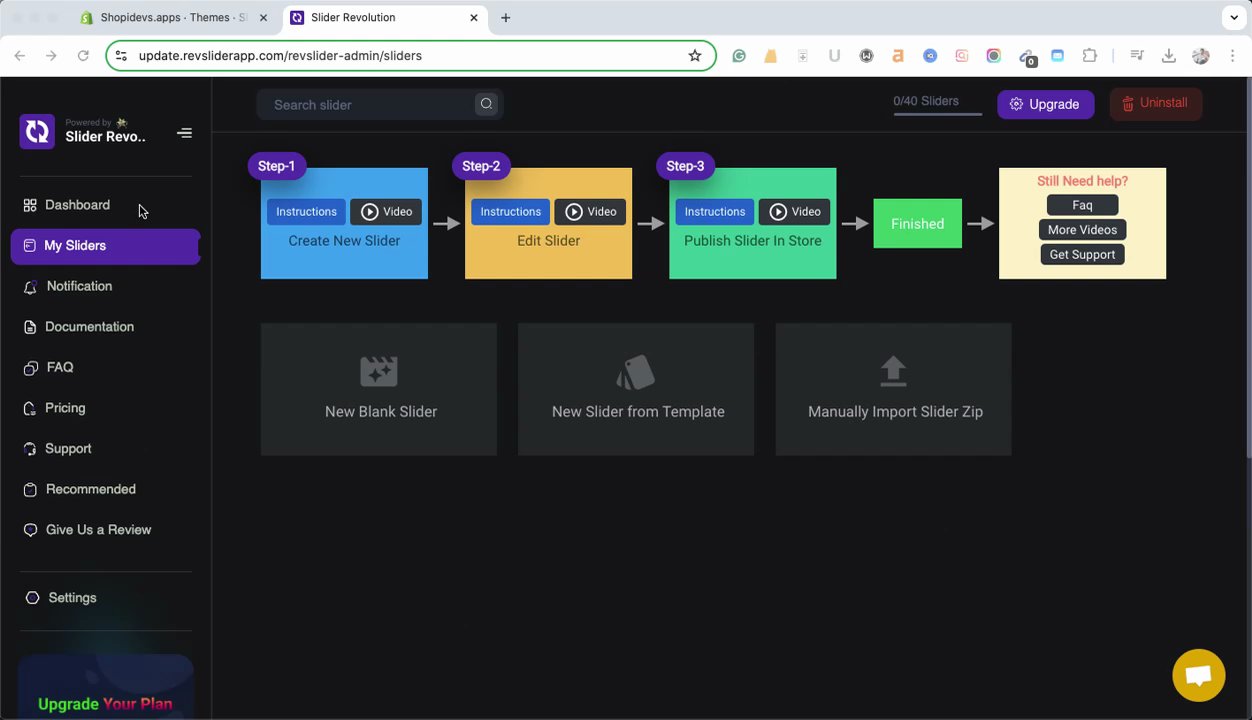This screenshot has height=720, width=1252.
Task: Click the Dashboard grid icon
Action: pyautogui.click(x=30, y=205)
